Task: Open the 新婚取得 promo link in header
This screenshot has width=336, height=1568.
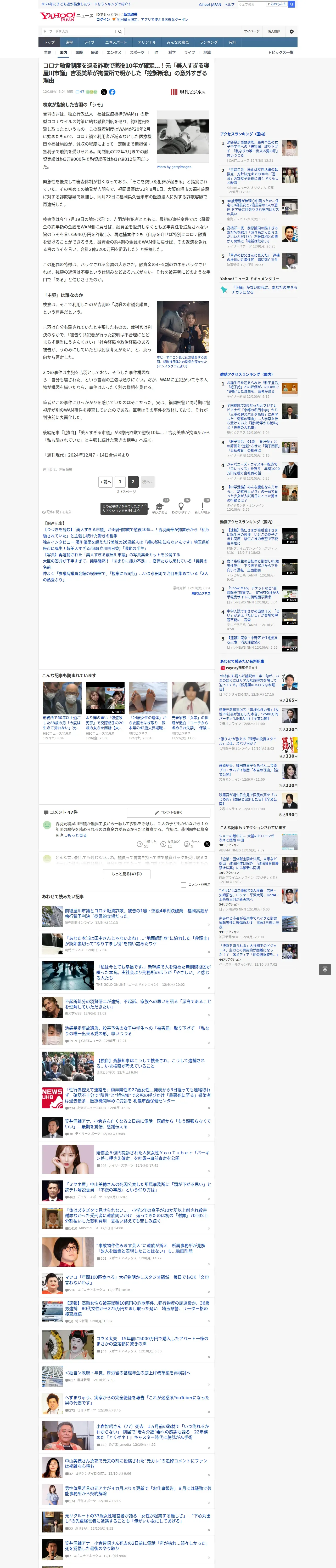Action: click(131, 14)
